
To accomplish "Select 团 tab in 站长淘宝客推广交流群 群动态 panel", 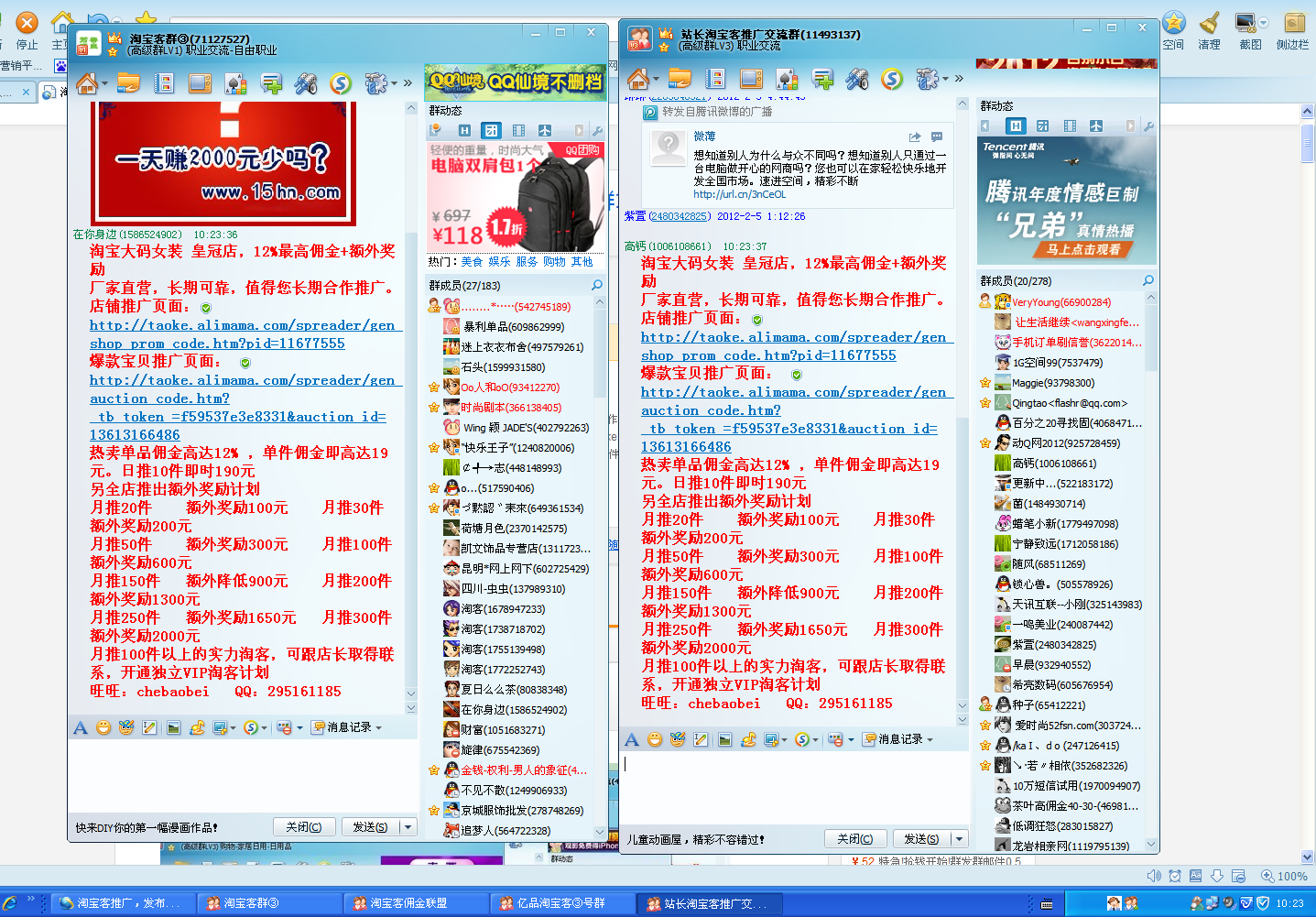I will (x=1042, y=126).
